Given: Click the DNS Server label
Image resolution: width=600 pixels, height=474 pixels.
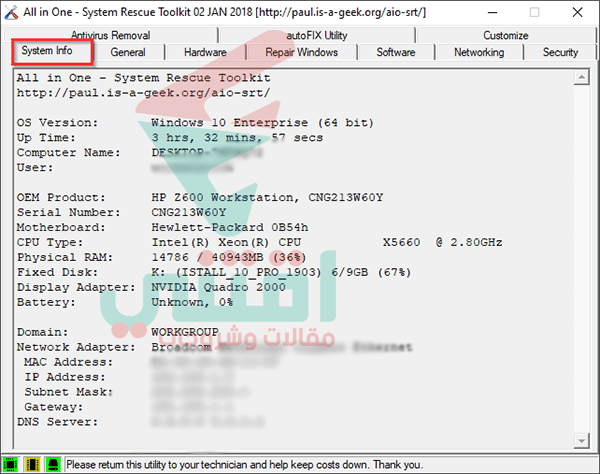Looking at the screenshot, I should click(57, 422).
